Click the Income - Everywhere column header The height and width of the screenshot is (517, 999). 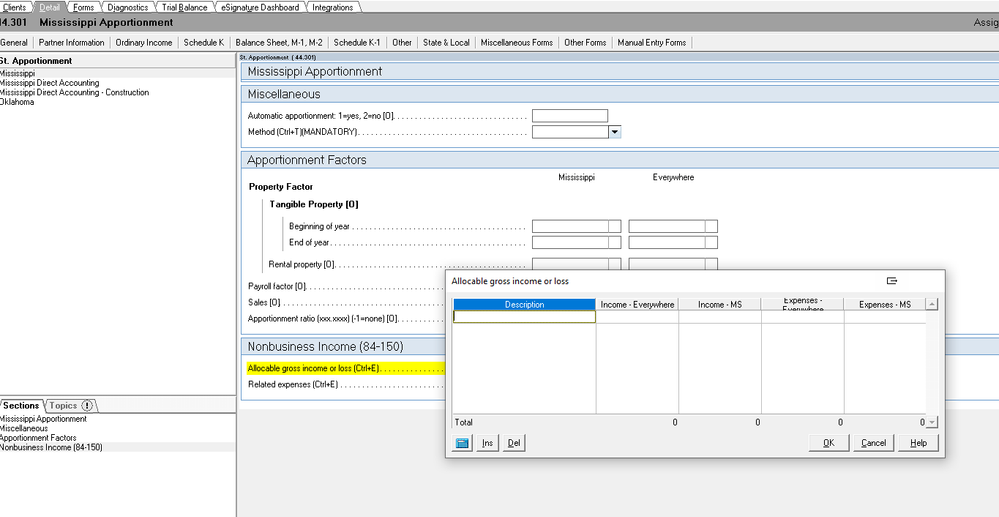coord(637,305)
